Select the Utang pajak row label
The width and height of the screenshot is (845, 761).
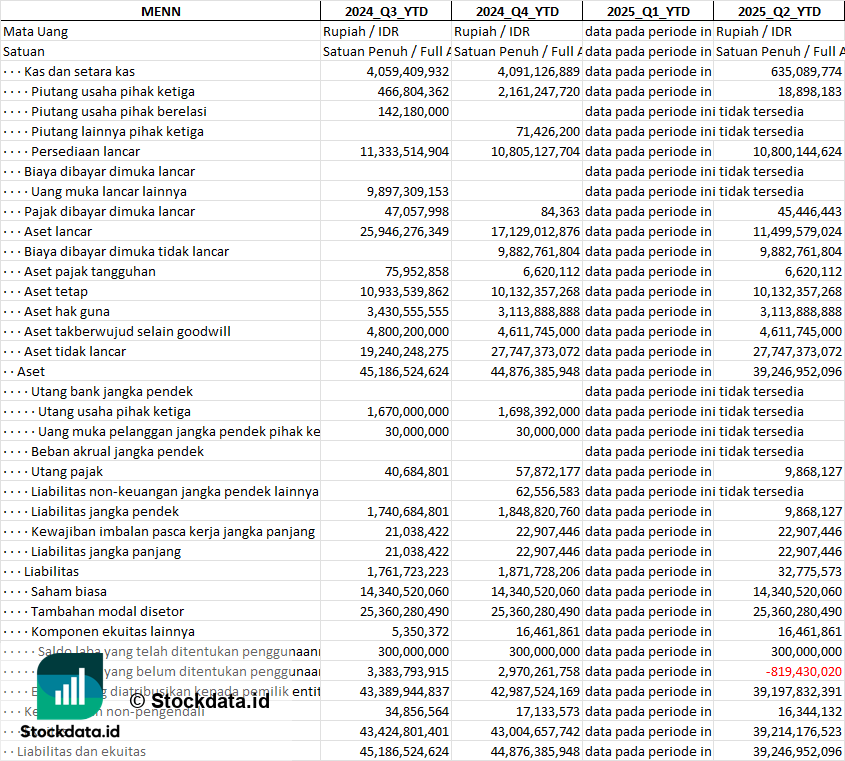[x=67, y=471]
